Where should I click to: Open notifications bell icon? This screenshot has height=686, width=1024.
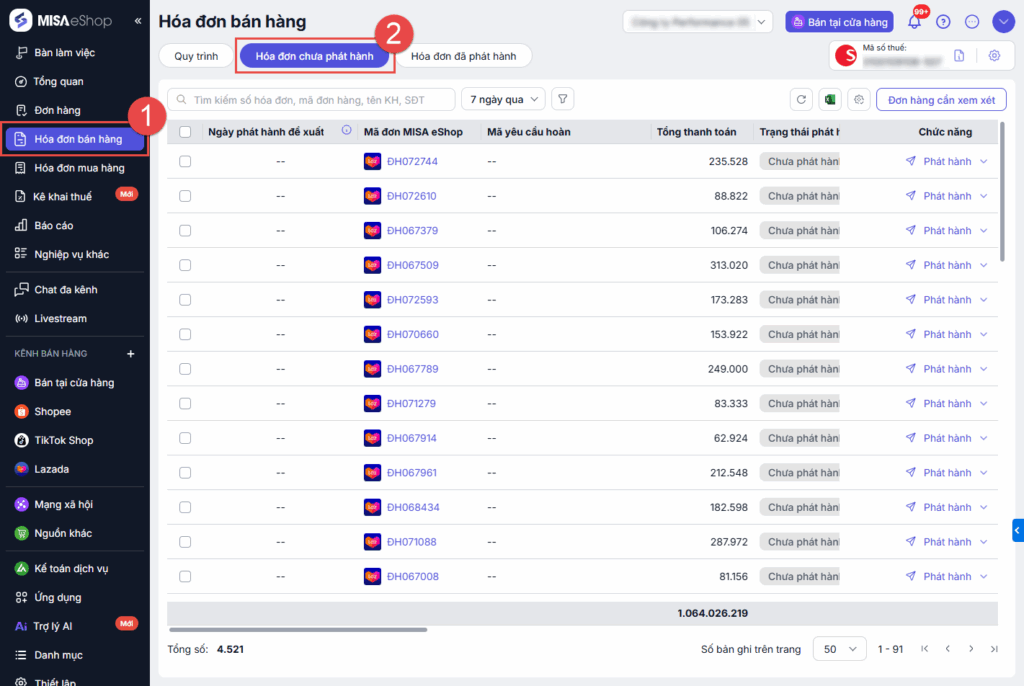pos(914,22)
